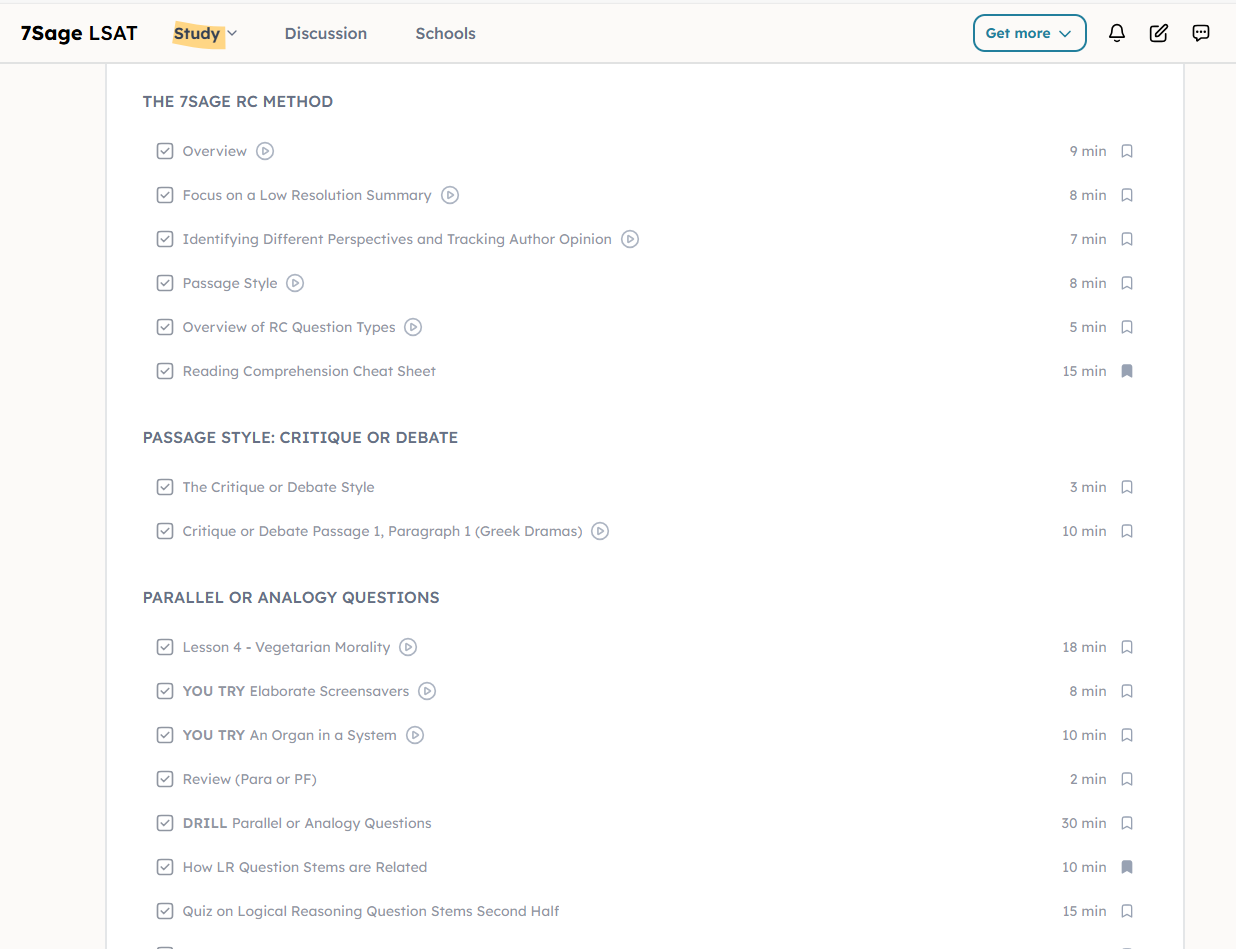Open the chat message icon in header
The image size is (1236, 949).
pos(1201,33)
